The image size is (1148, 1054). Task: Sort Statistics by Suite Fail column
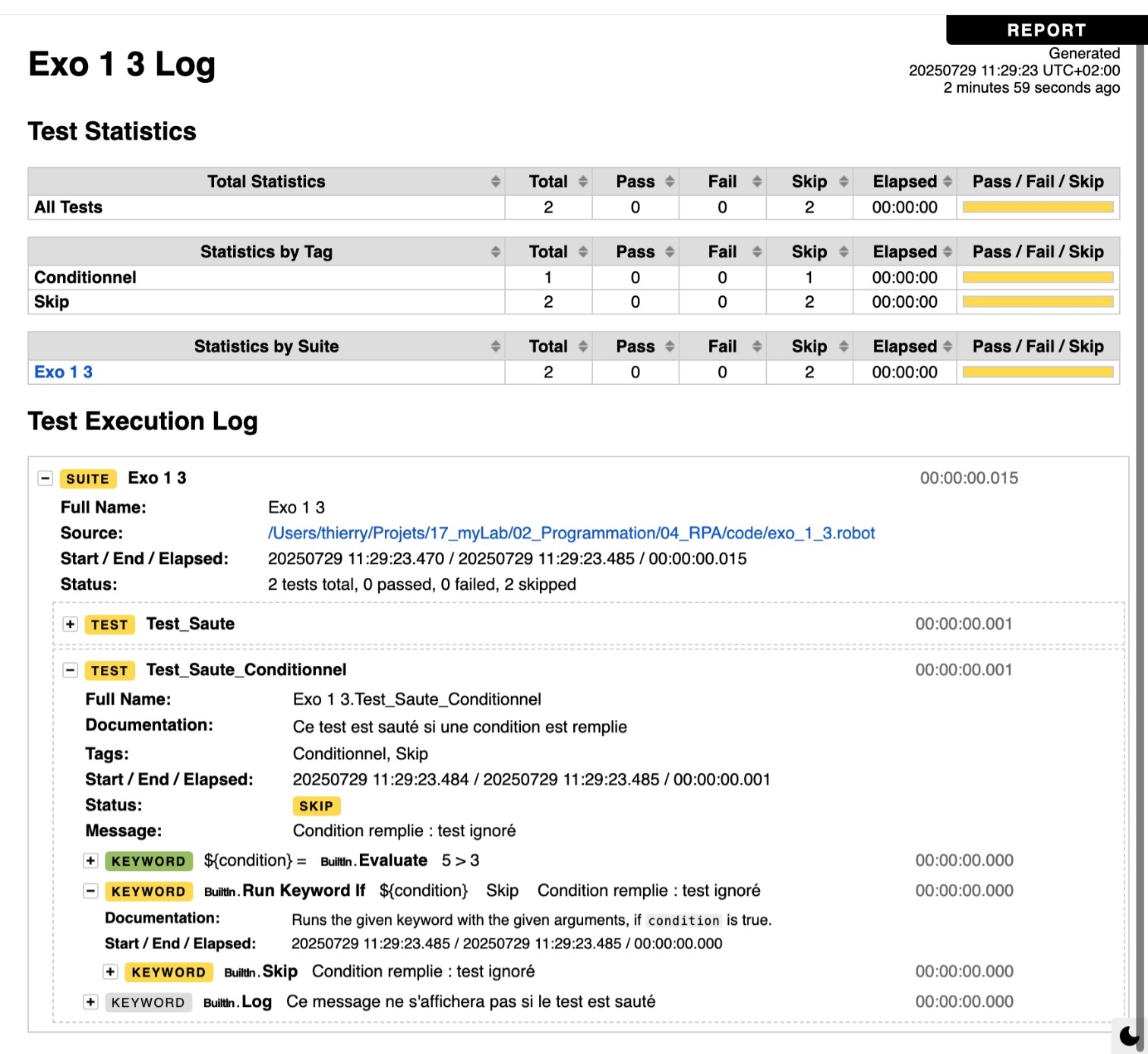(x=722, y=347)
